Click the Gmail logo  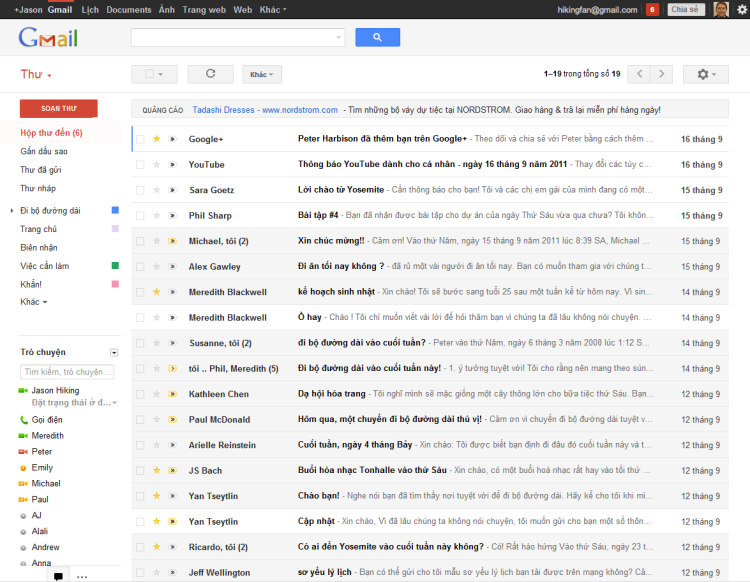[48, 37]
